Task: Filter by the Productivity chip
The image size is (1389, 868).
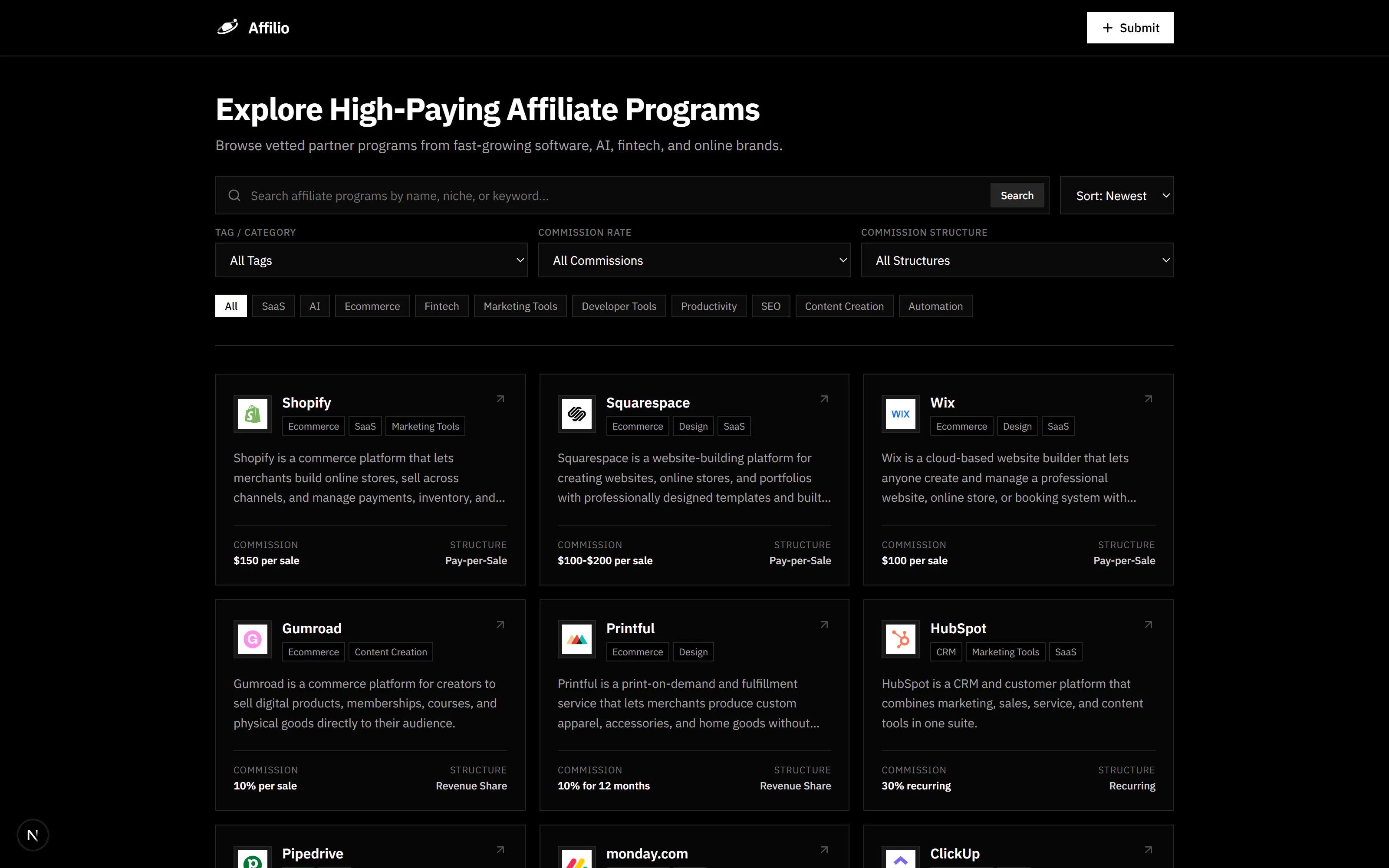Action: [708, 306]
